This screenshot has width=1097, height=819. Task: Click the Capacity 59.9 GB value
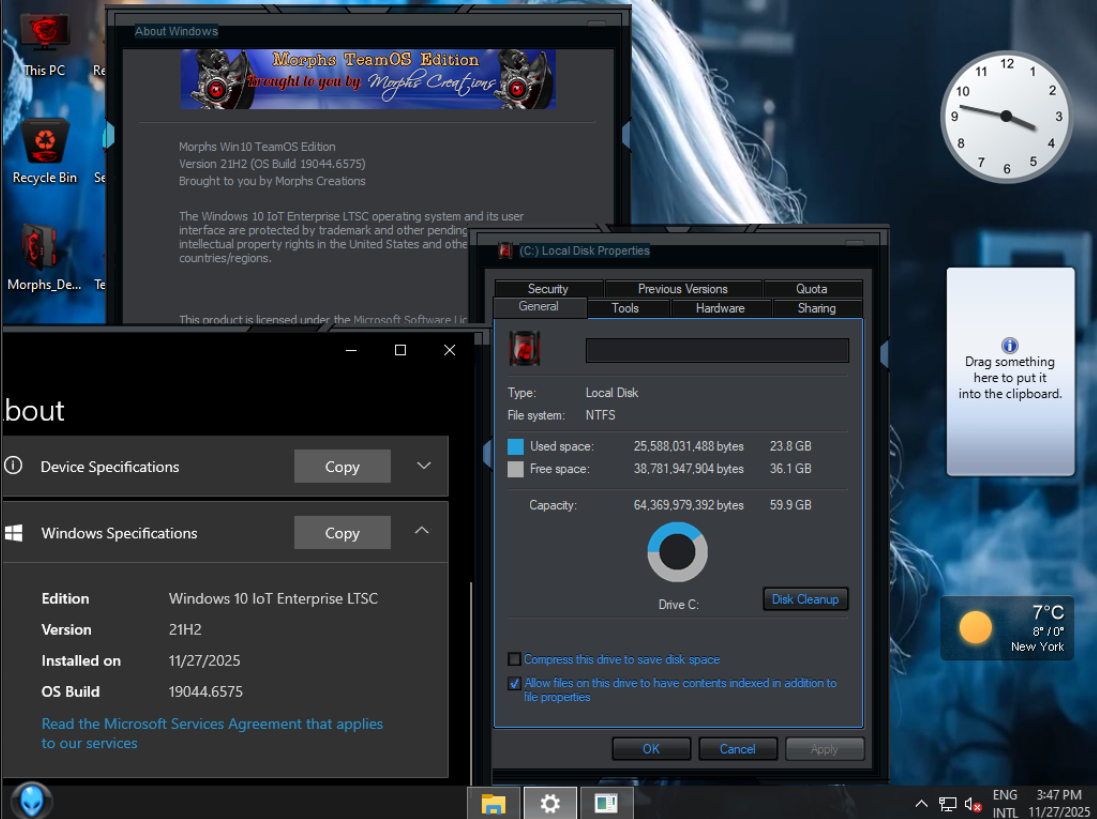coord(791,505)
